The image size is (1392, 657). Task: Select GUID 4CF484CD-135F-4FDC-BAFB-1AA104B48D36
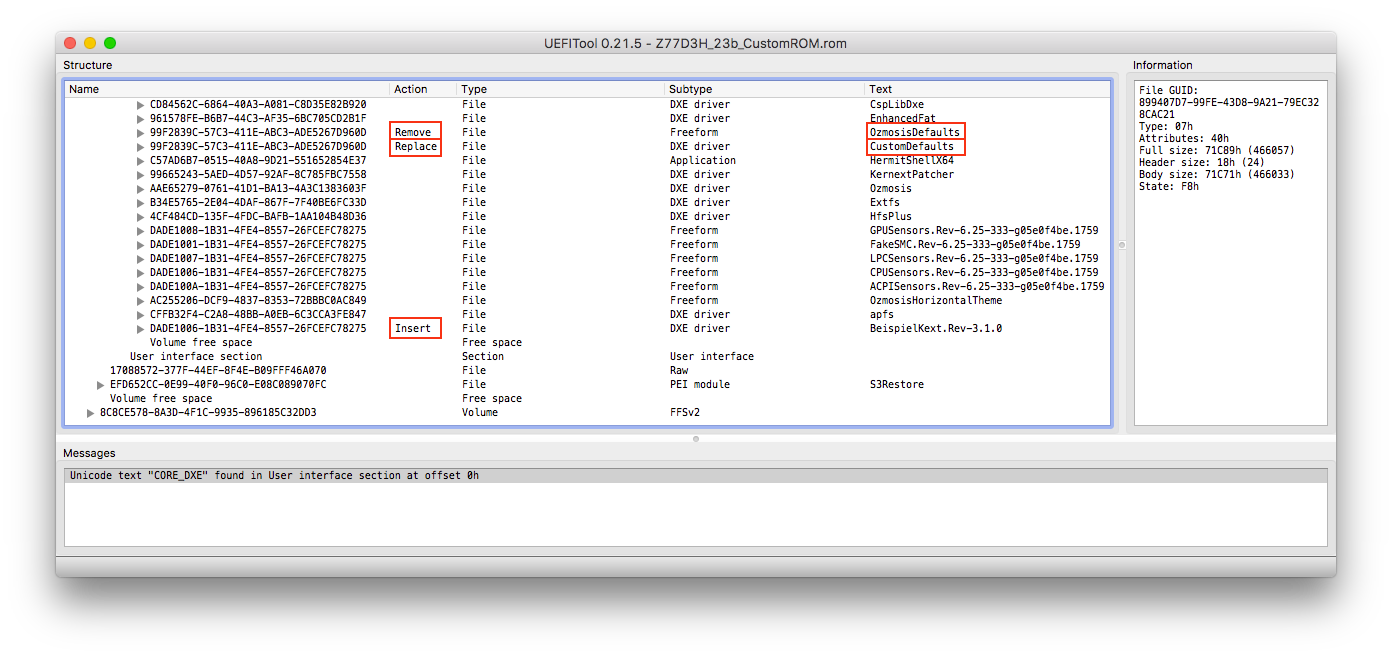click(258, 216)
